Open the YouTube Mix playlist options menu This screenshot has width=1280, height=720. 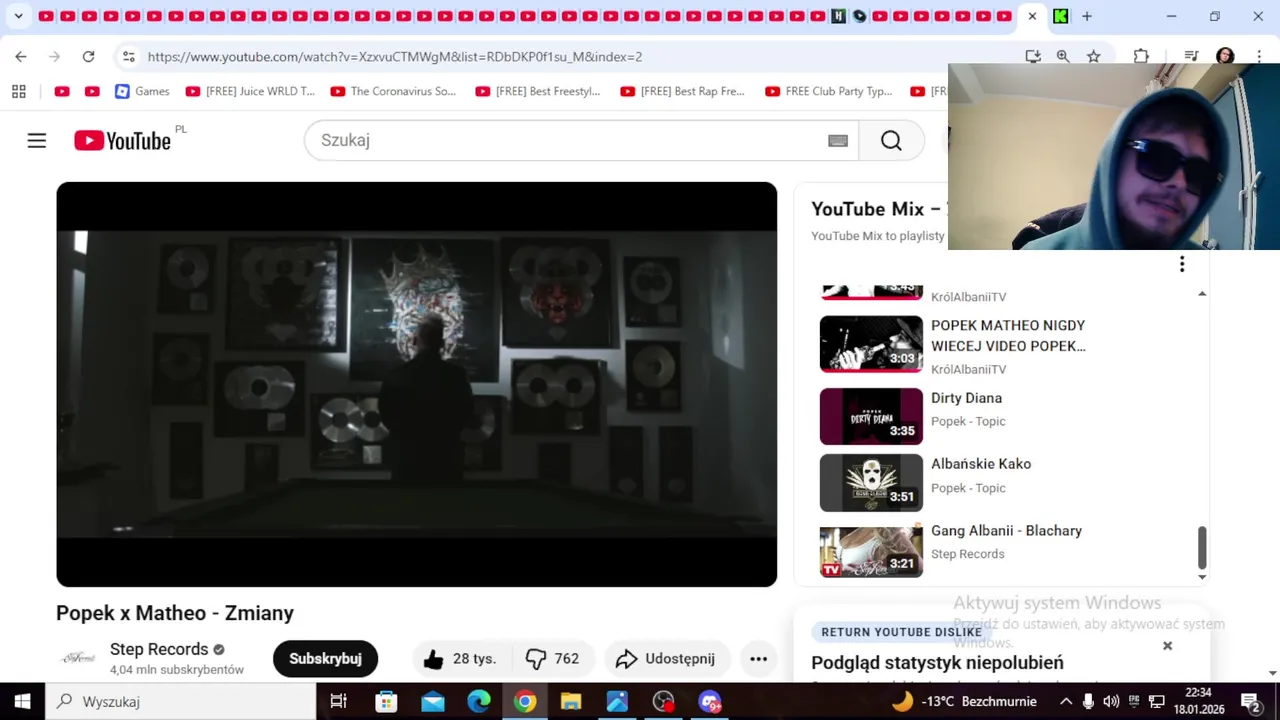(x=1182, y=264)
